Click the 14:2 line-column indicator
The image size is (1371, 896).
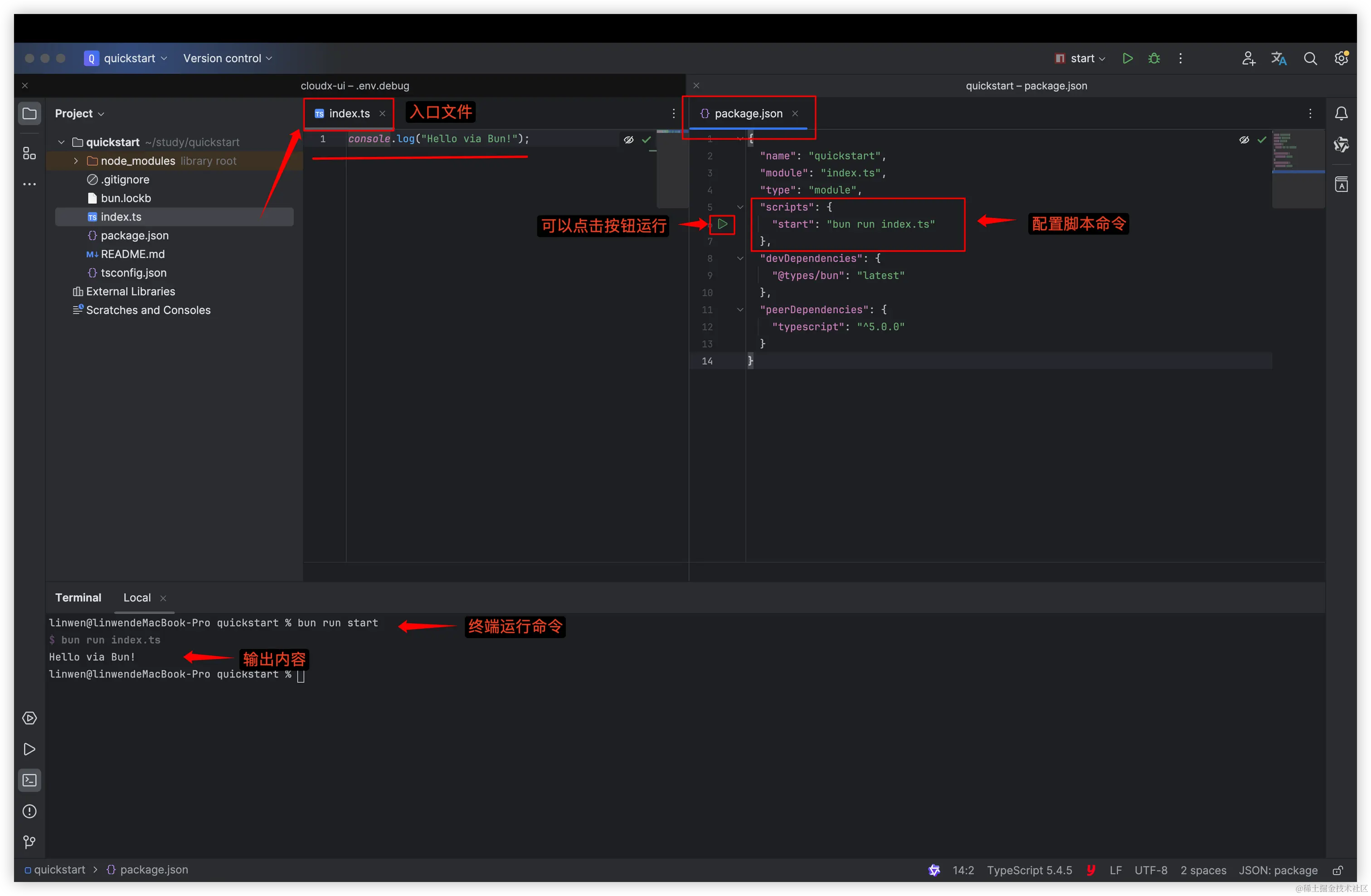[x=963, y=870]
